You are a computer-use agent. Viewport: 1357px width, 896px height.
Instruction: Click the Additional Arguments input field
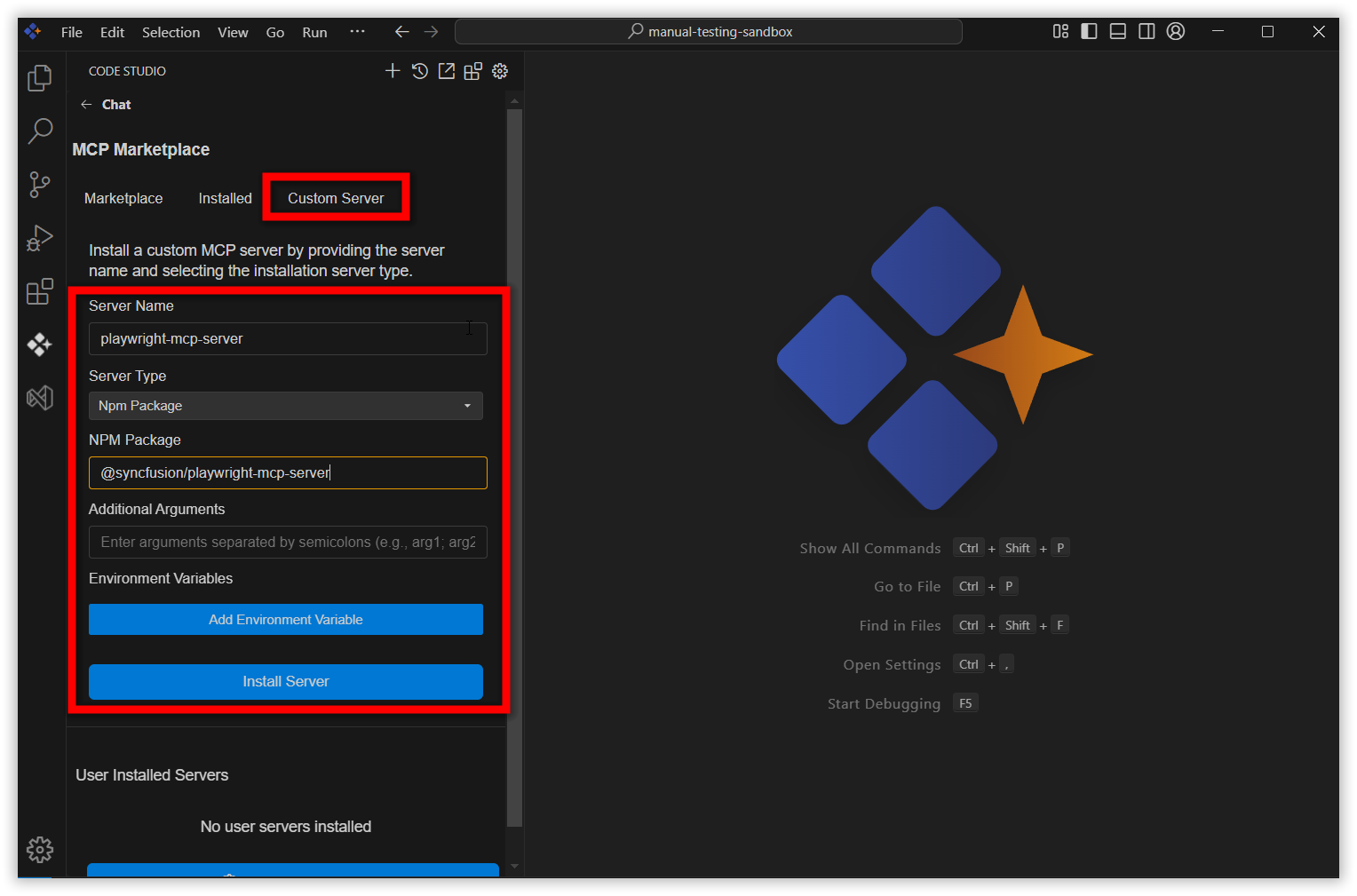pos(288,542)
